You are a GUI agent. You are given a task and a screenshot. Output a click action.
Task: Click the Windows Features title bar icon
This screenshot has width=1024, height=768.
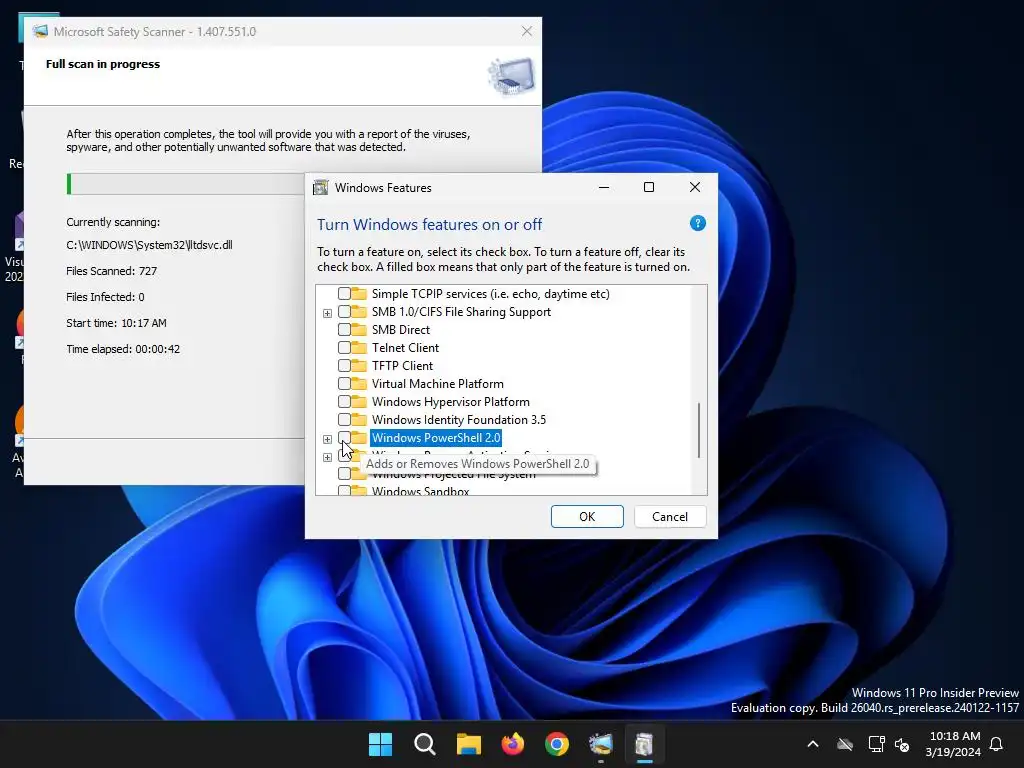pyautogui.click(x=321, y=187)
